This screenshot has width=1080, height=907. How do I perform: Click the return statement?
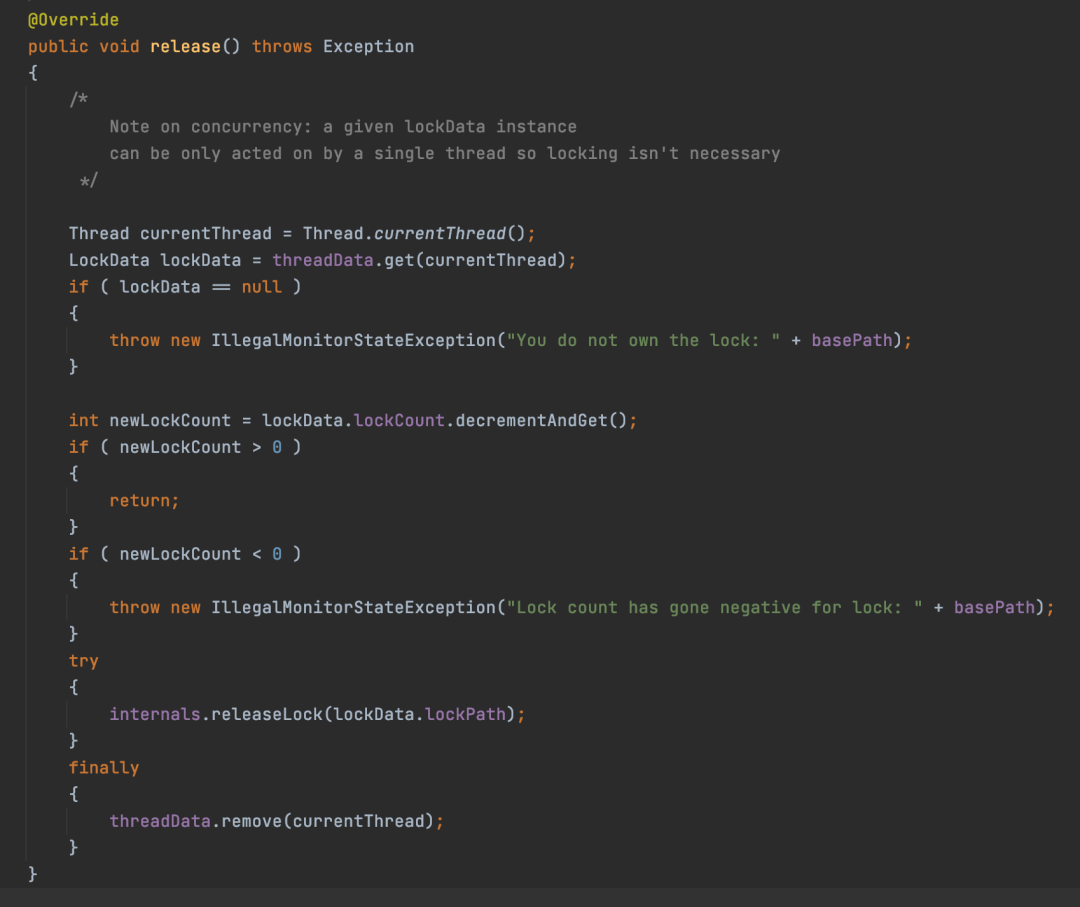144,501
